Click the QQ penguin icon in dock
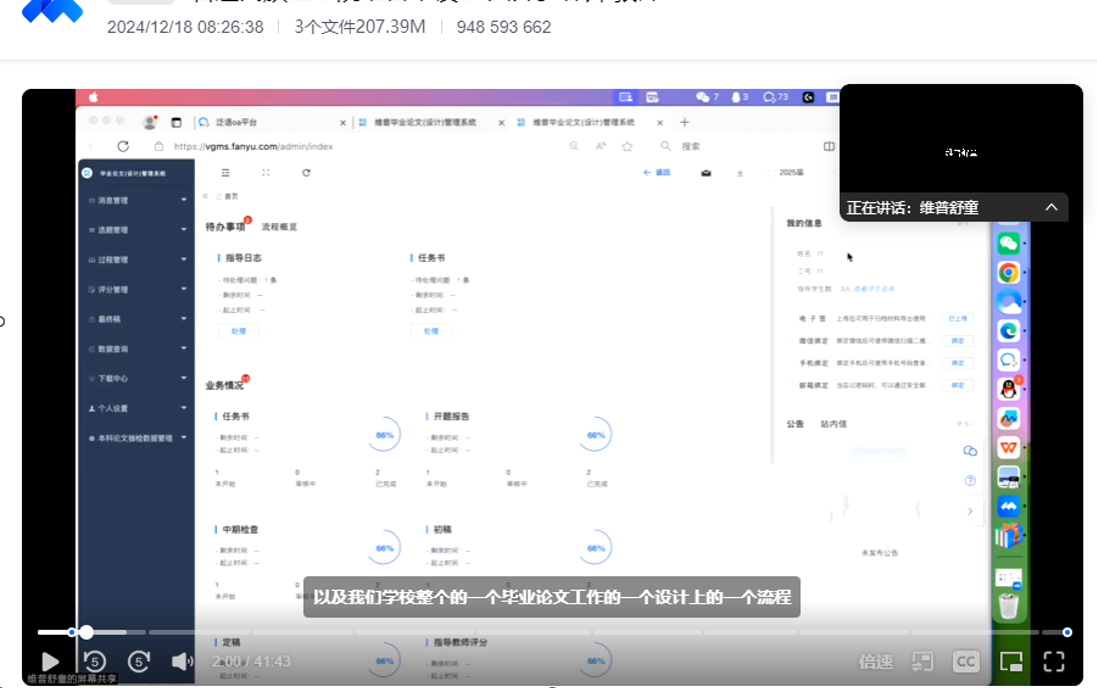This screenshot has width=1097, height=688. 1008,388
